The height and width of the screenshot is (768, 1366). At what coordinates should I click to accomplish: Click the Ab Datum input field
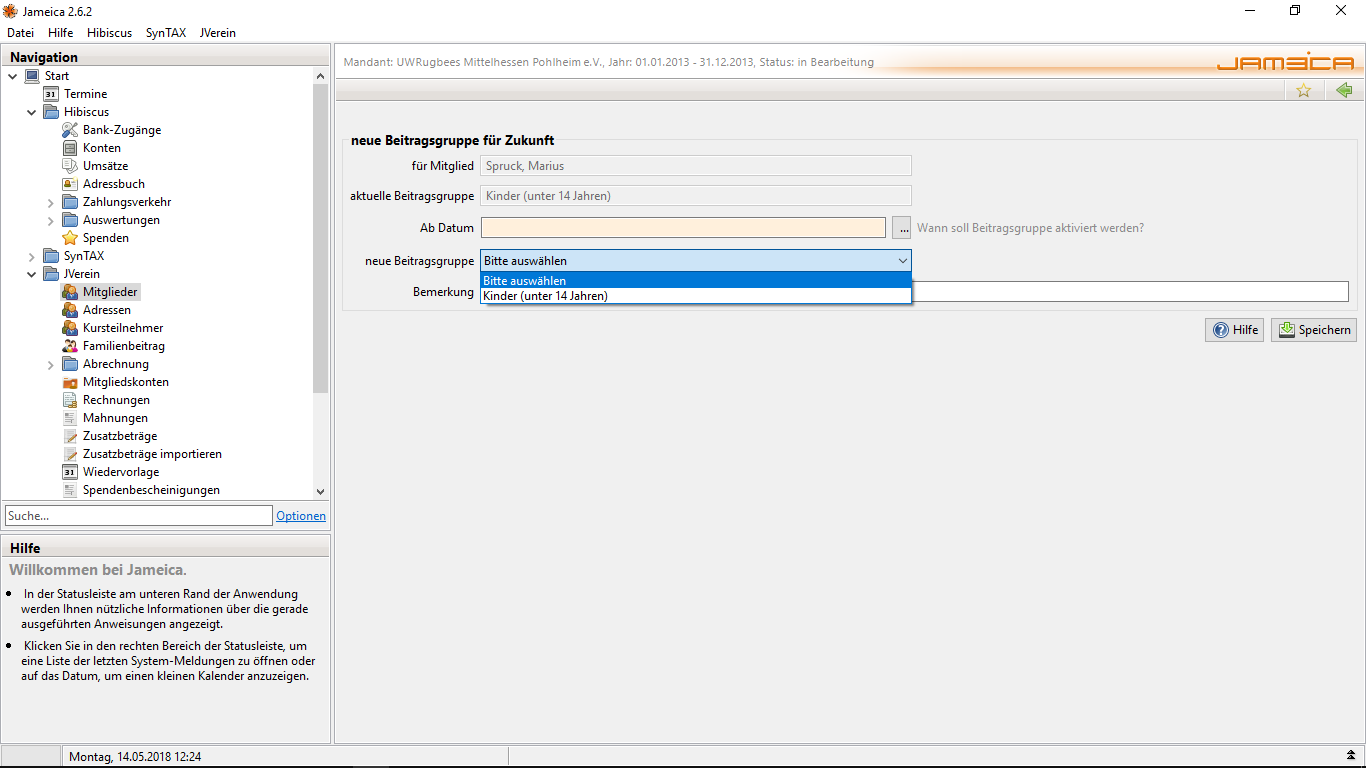[683, 228]
